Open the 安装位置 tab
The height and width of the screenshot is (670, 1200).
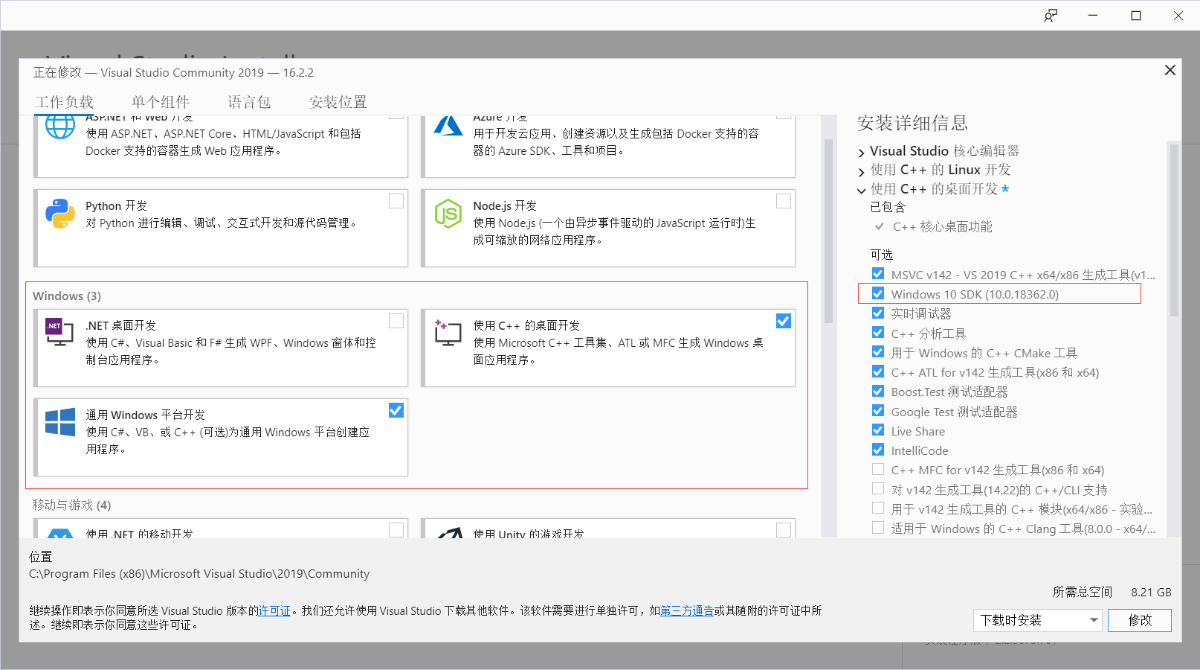click(338, 102)
